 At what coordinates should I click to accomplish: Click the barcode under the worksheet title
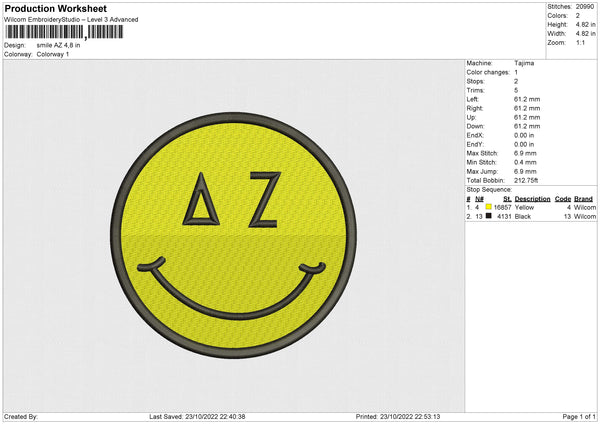coord(64,32)
